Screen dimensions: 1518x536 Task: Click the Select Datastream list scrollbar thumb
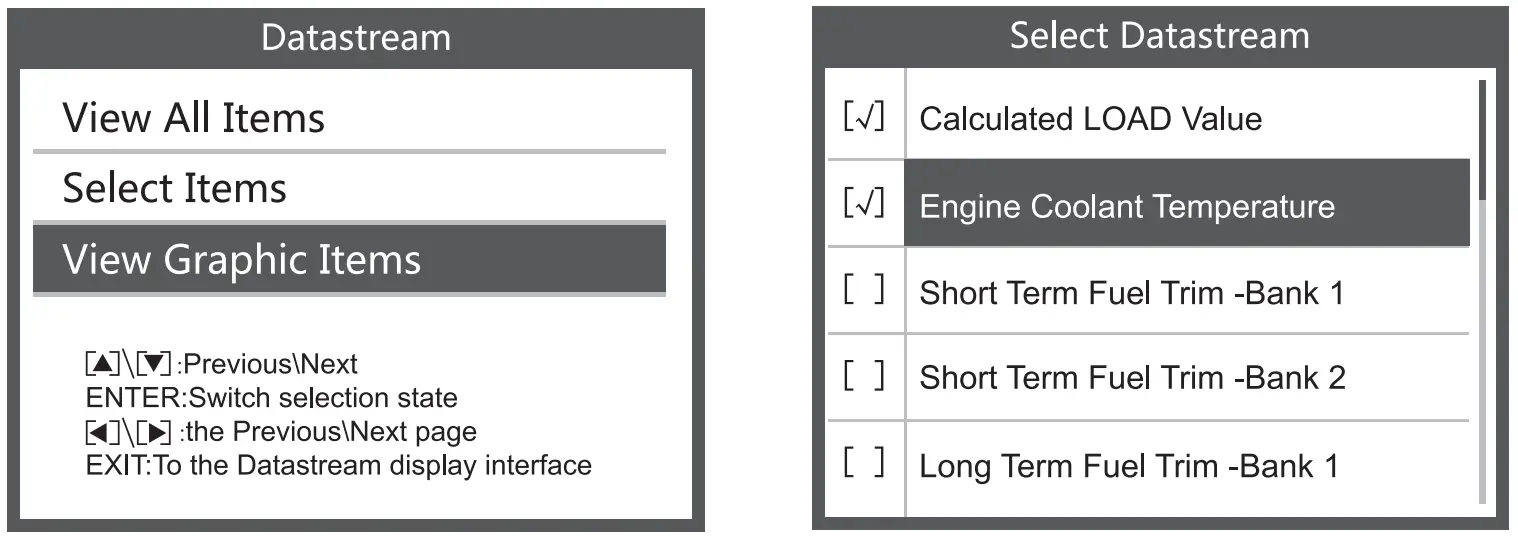1482,140
